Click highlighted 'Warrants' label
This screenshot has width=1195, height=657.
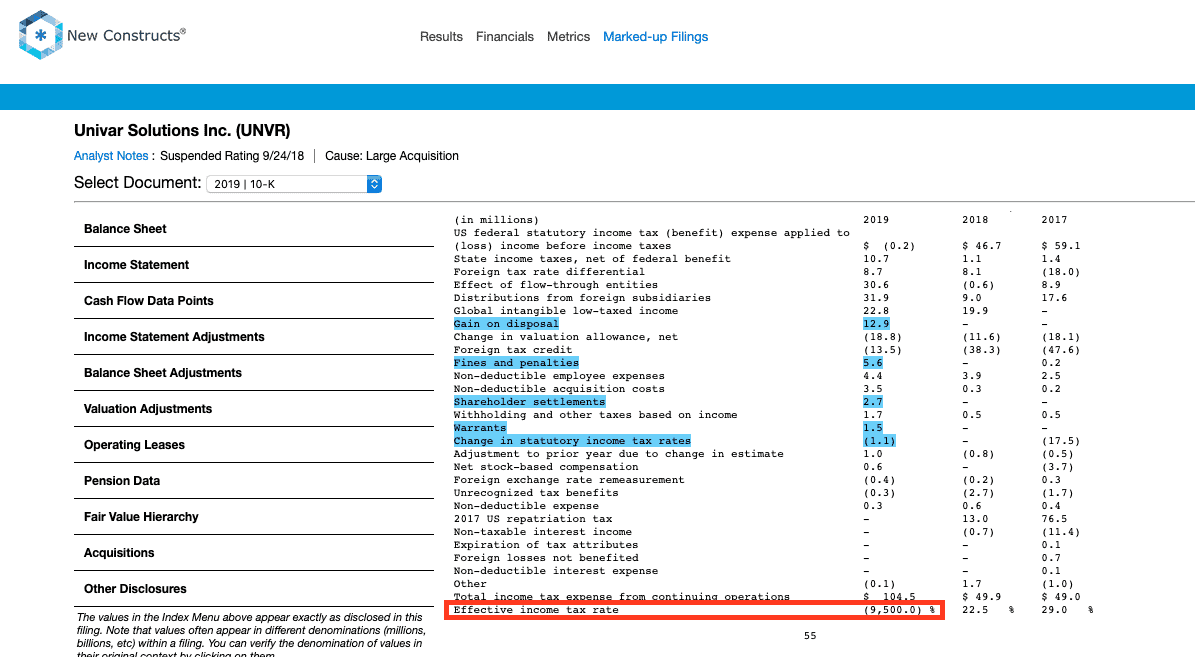tap(480, 428)
